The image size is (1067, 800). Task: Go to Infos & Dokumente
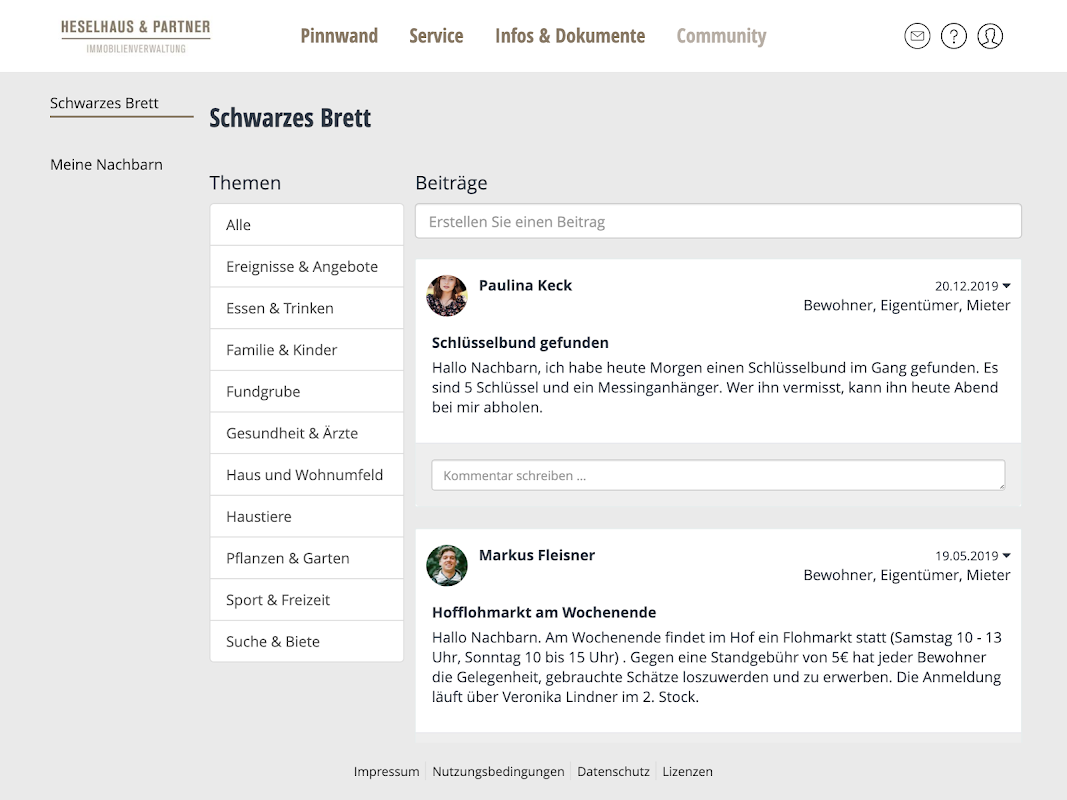[x=570, y=35]
